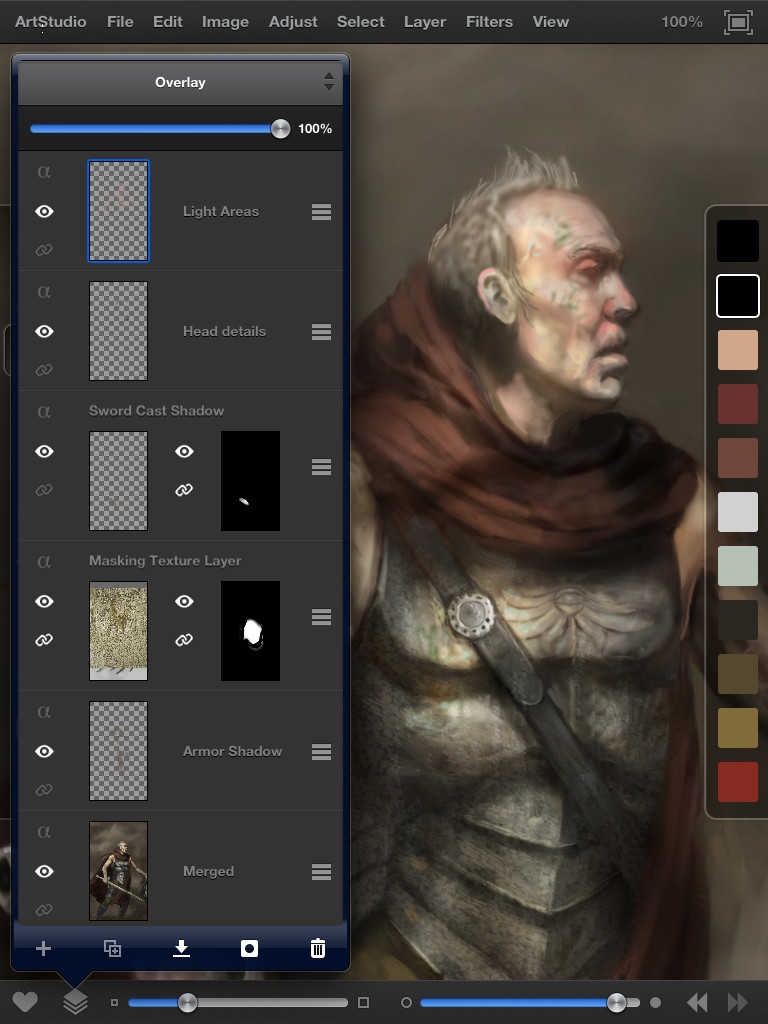Add a layer mask with mask icon
The image size is (768, 1024).
[x=249, y=948]
